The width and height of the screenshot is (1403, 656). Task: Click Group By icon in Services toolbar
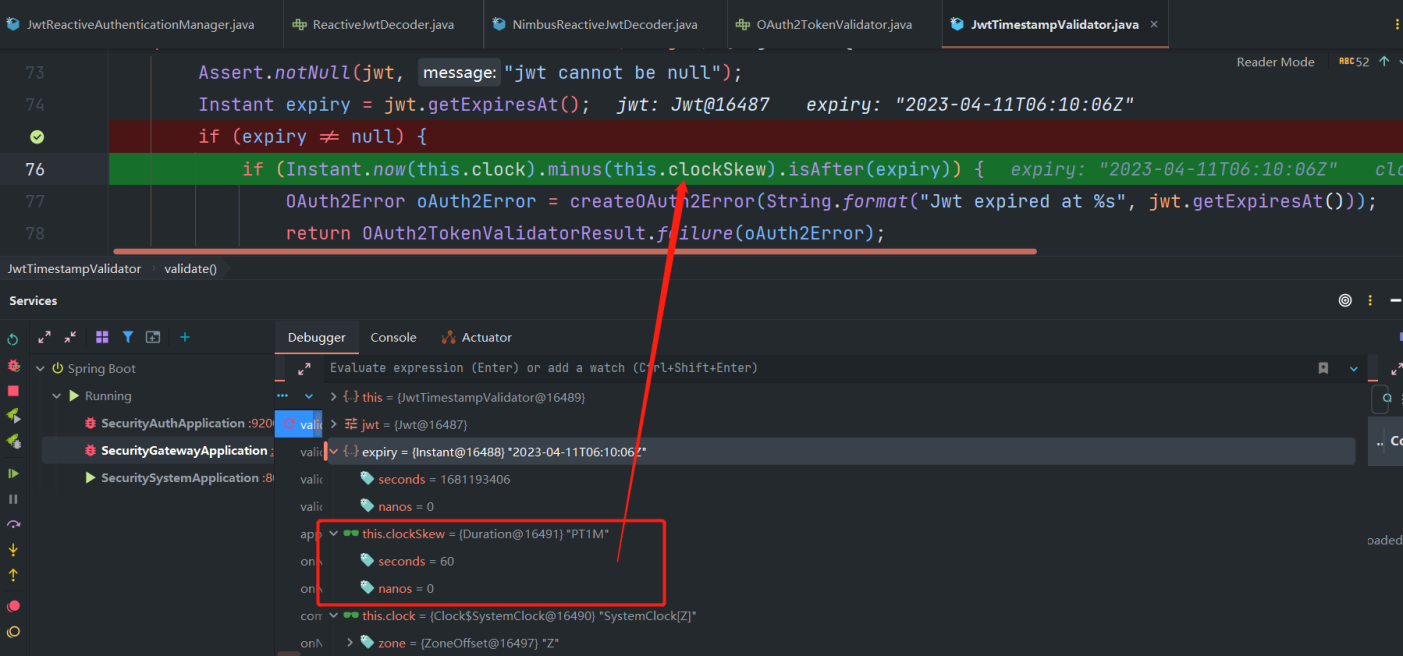[102, 338]
